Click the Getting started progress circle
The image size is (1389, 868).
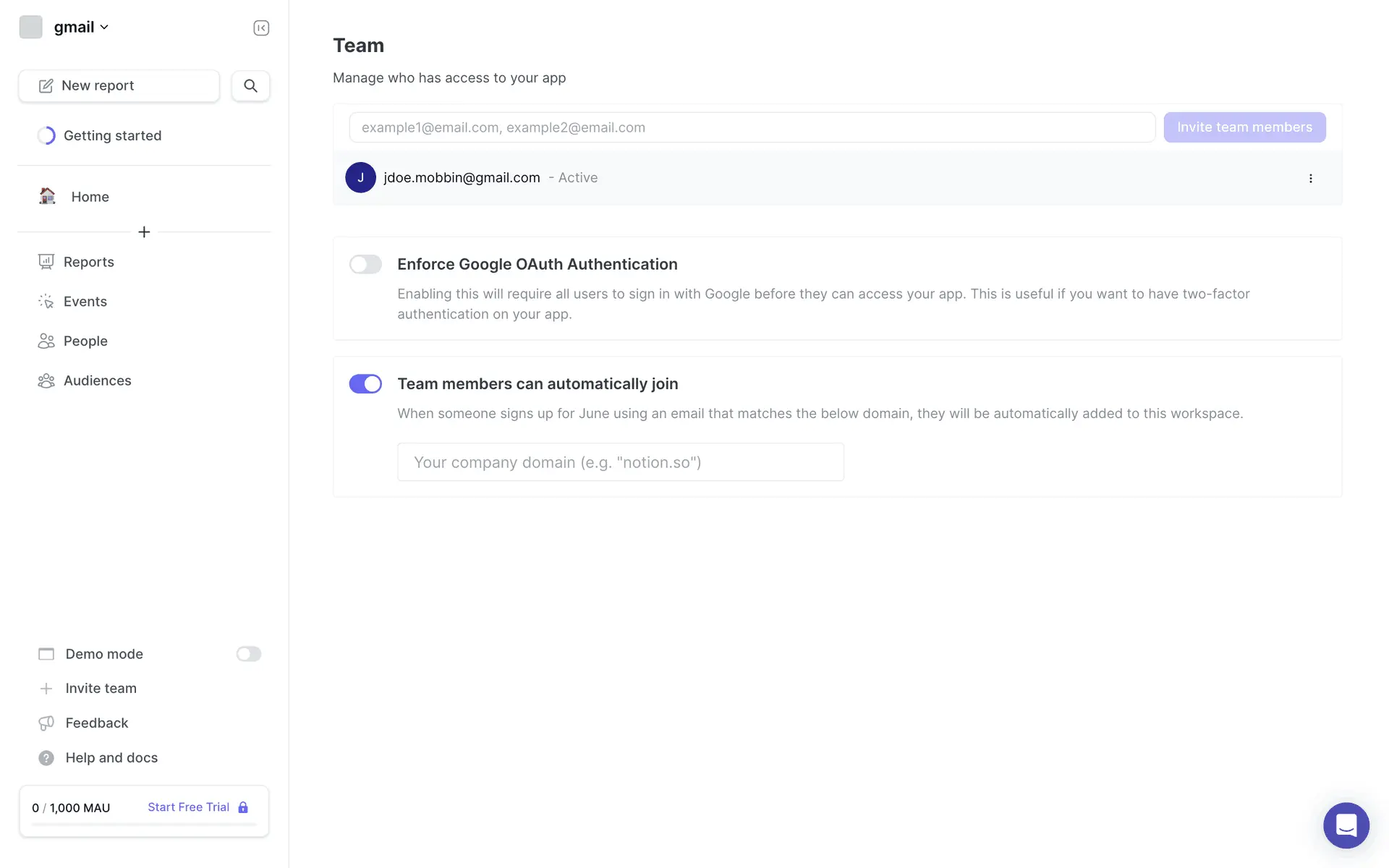click(46, 136)
